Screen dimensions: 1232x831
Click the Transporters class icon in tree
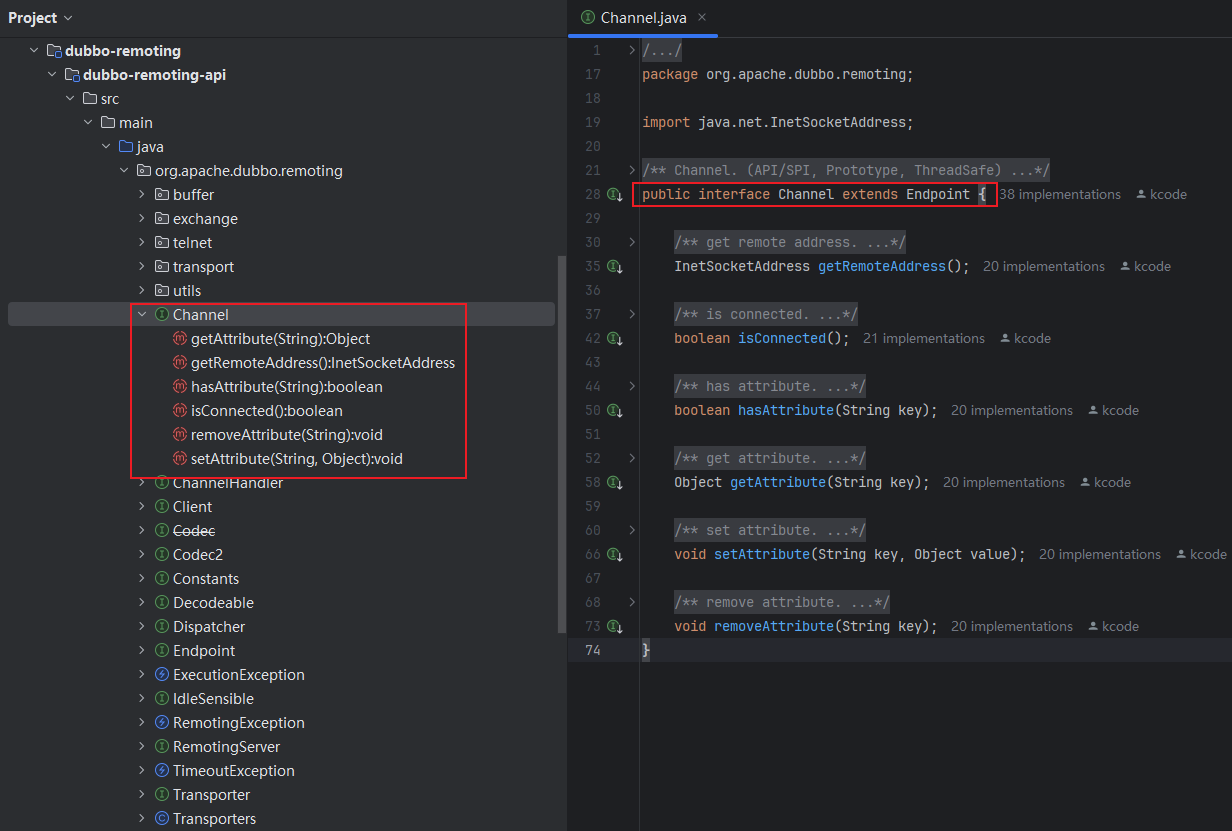click(162, 819)
